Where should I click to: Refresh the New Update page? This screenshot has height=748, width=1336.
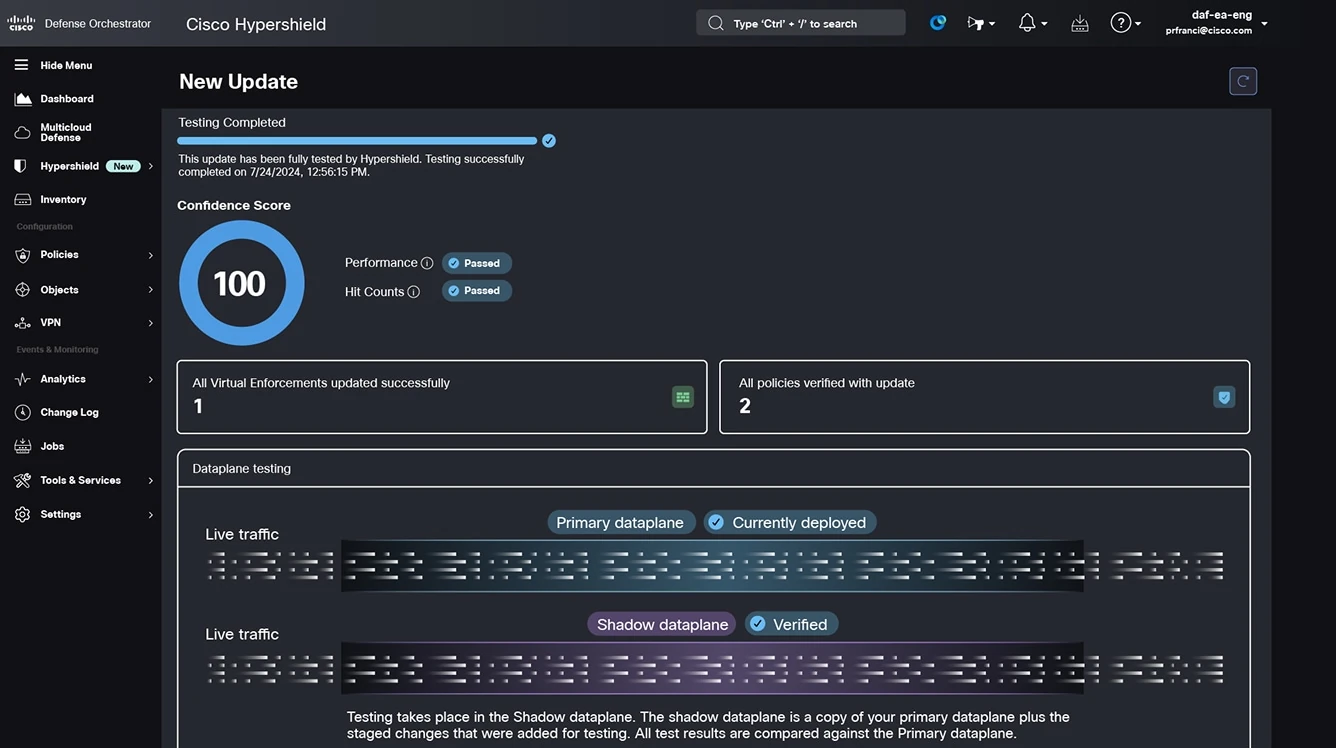1243,81
